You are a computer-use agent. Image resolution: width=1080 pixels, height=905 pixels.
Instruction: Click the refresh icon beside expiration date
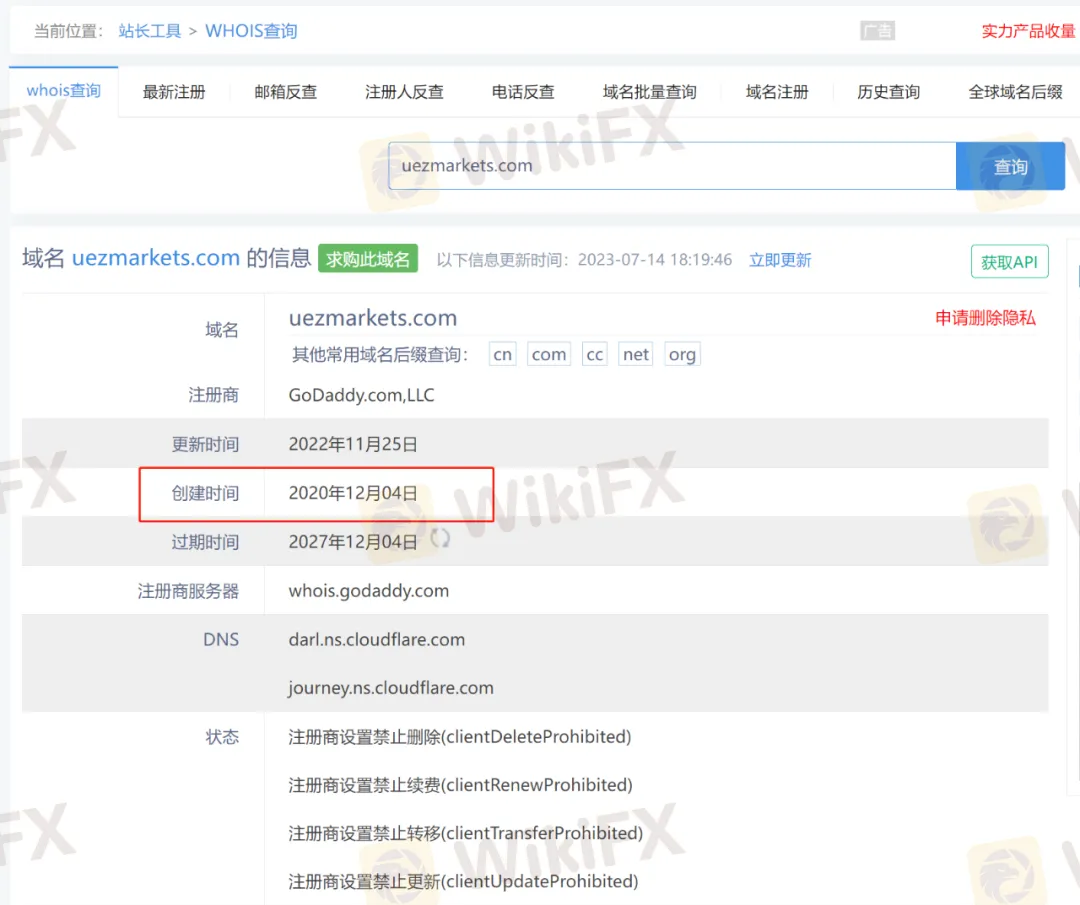440,539
